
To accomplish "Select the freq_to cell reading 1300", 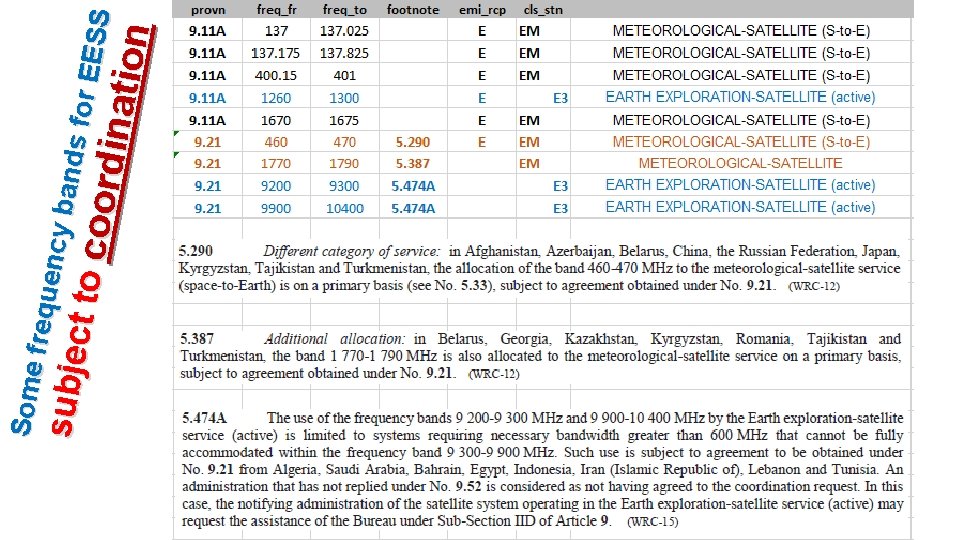I will click(344, 98).
